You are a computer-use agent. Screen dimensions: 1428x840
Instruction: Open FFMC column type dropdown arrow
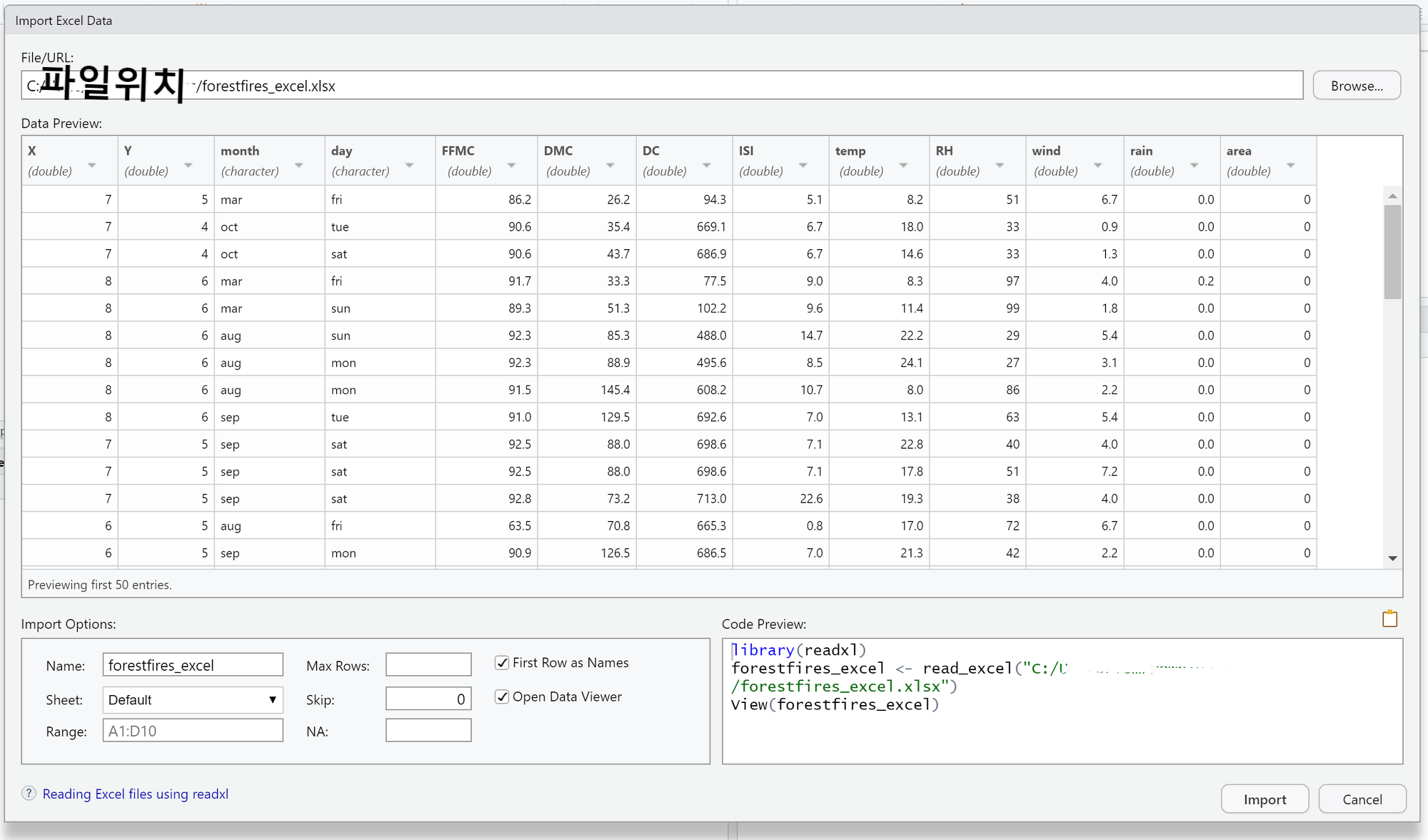511,166
